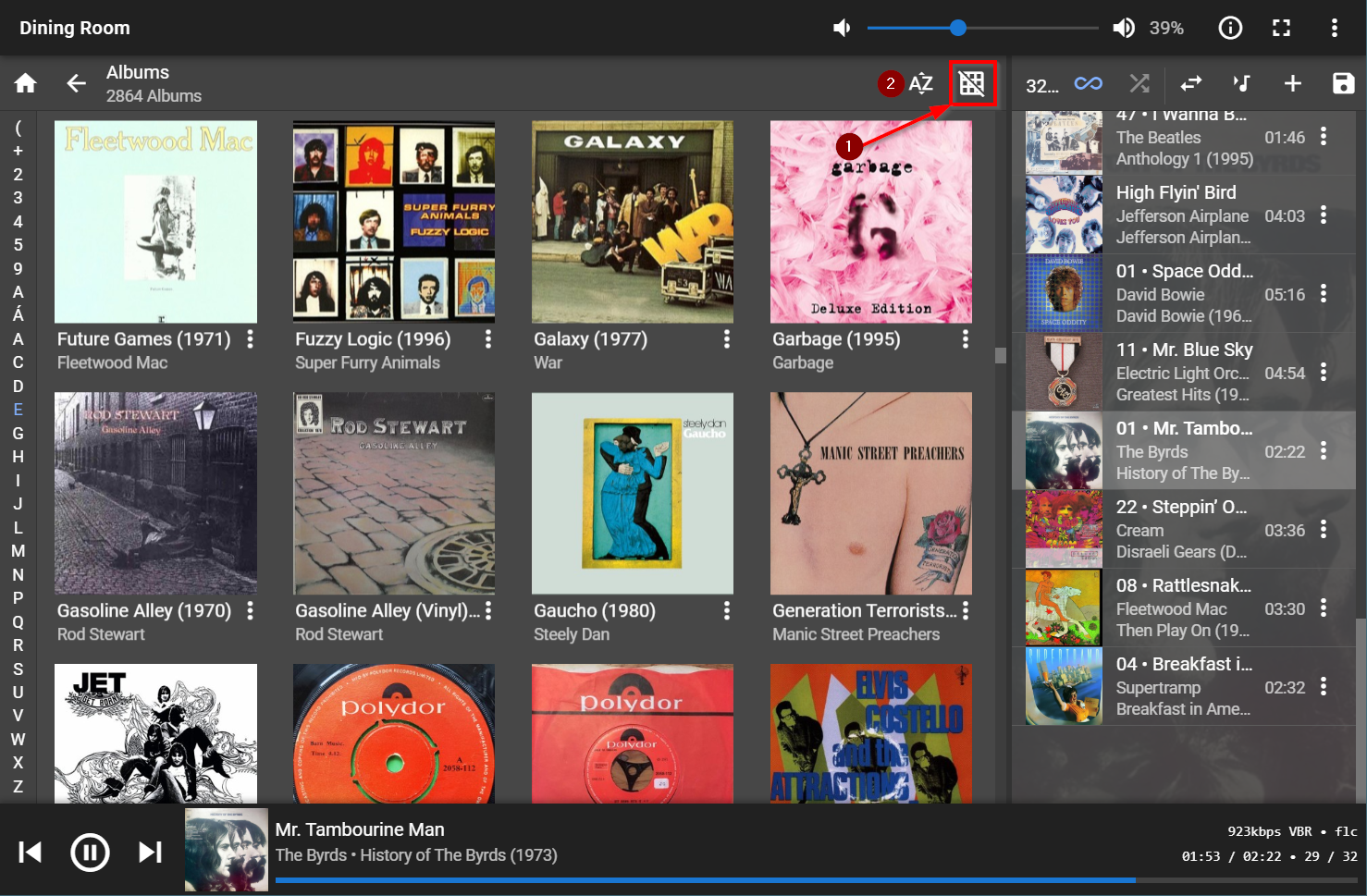Open Gaucho (1980) album title
Viewport: 1367px width, 896px height.
pos(595,611)
